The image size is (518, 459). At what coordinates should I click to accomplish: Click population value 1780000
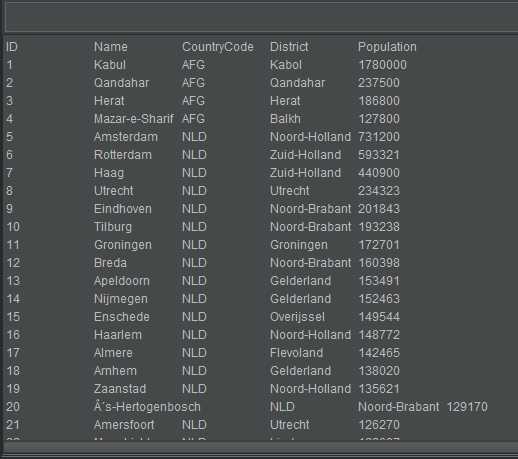pos(382,65)
